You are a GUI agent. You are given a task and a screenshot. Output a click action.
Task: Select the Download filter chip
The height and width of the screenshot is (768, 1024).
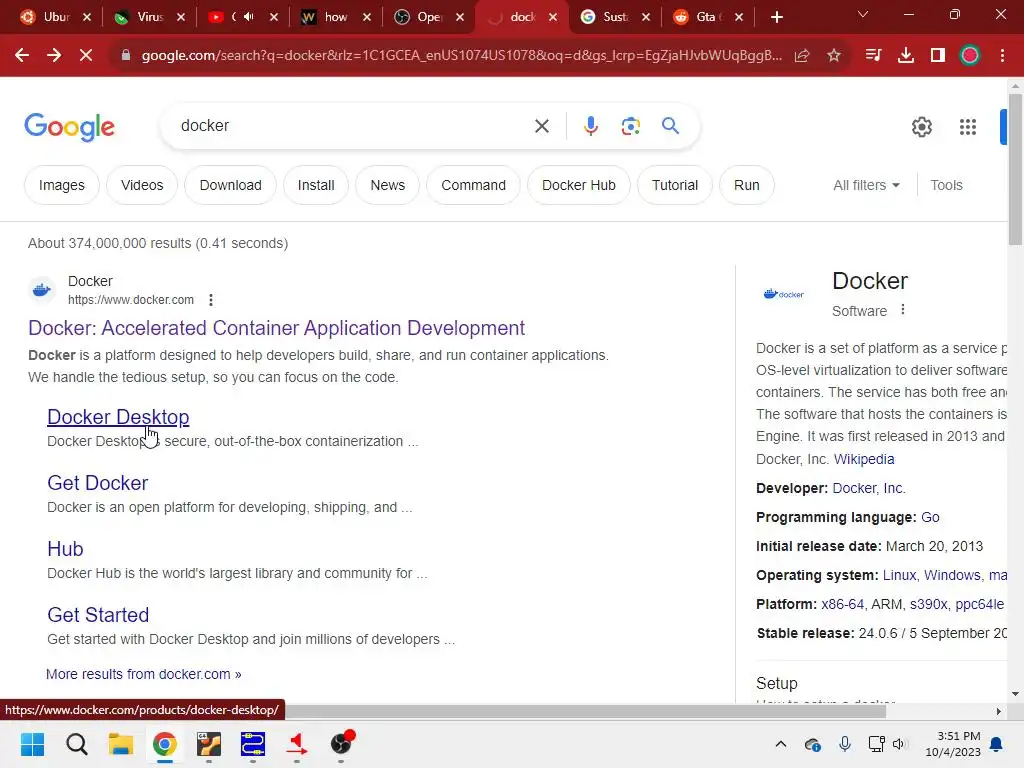[231, 185]
